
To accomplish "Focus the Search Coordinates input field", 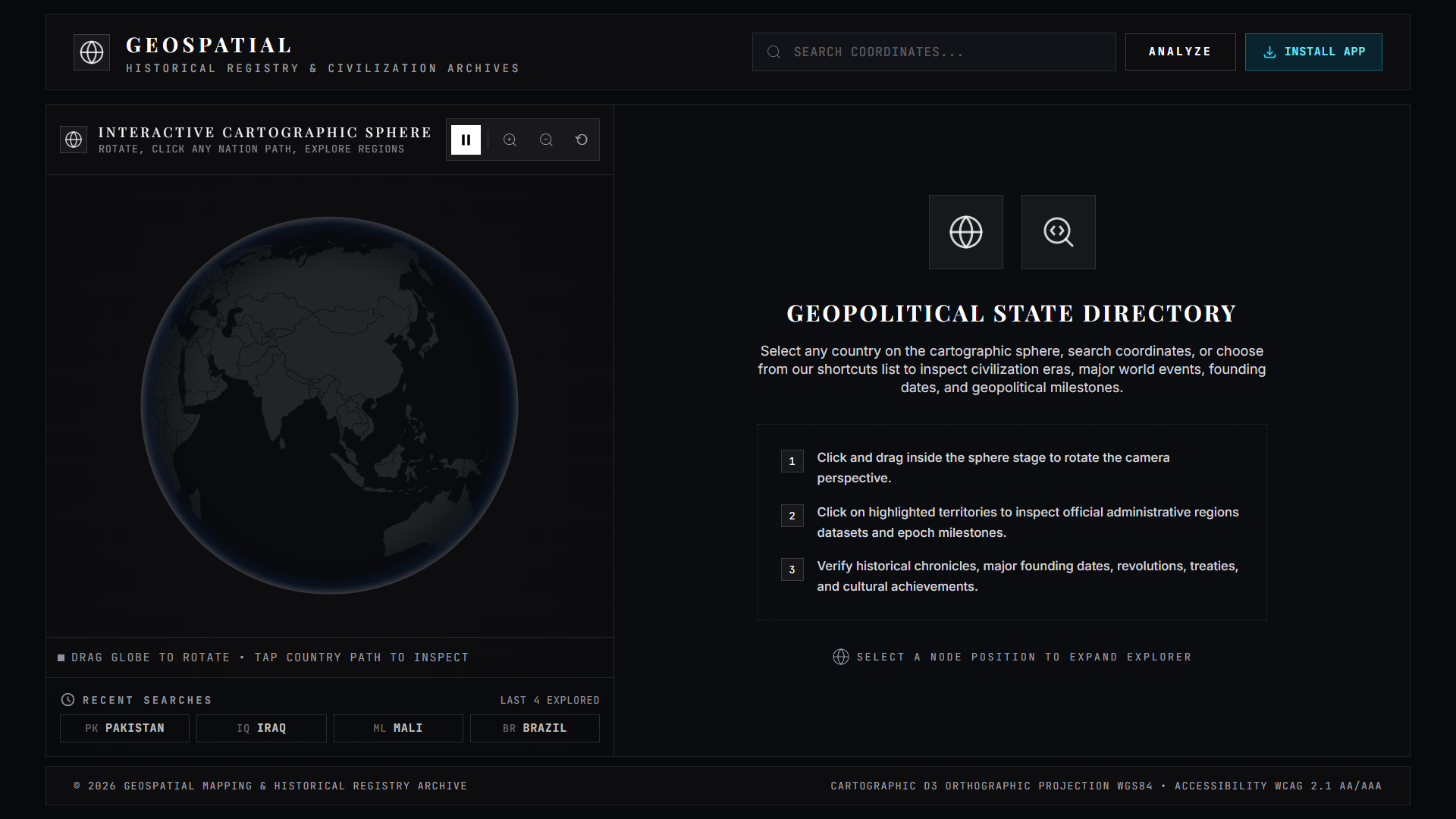I will [934, 52].
